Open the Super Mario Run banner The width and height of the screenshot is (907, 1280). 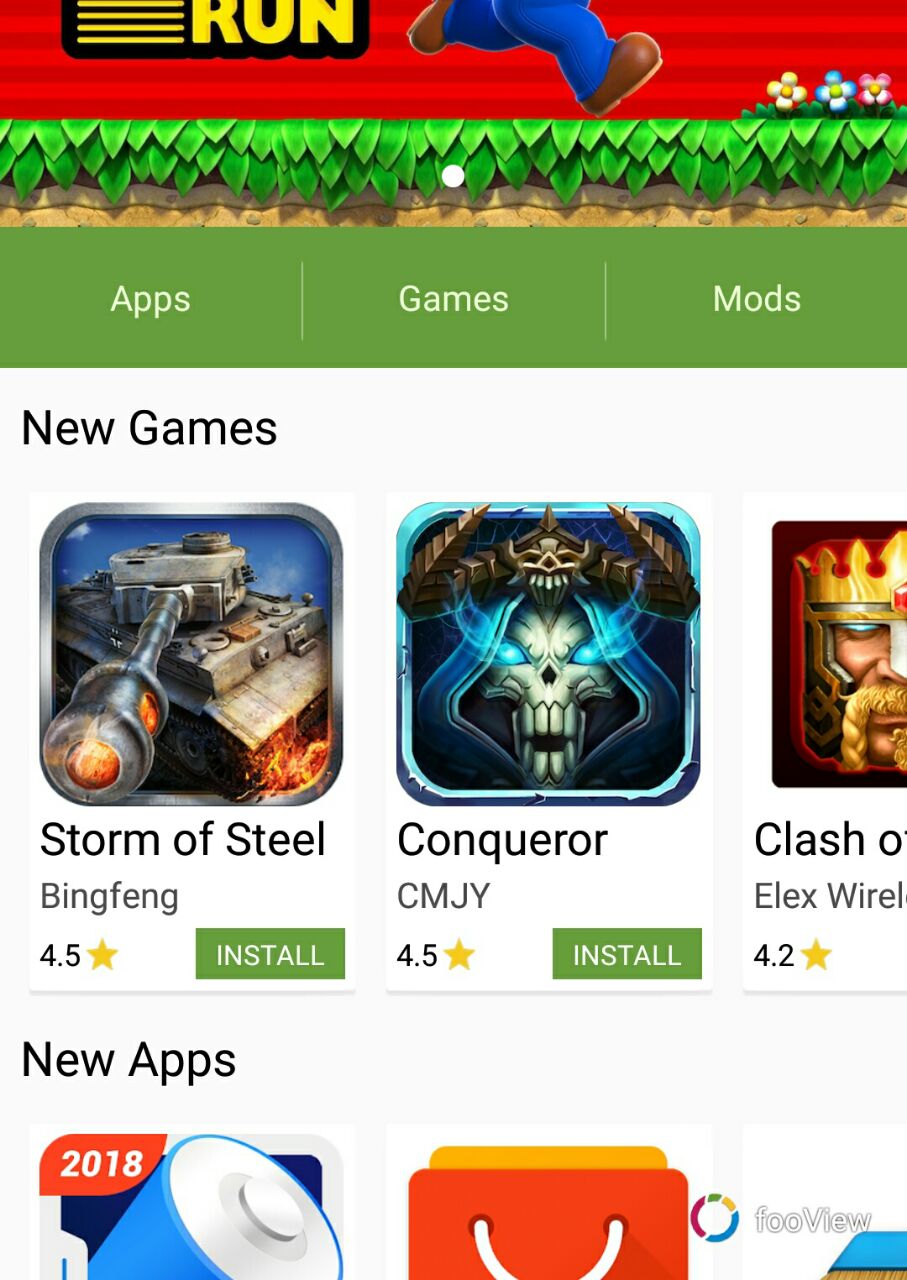click(x=453, y=113)
